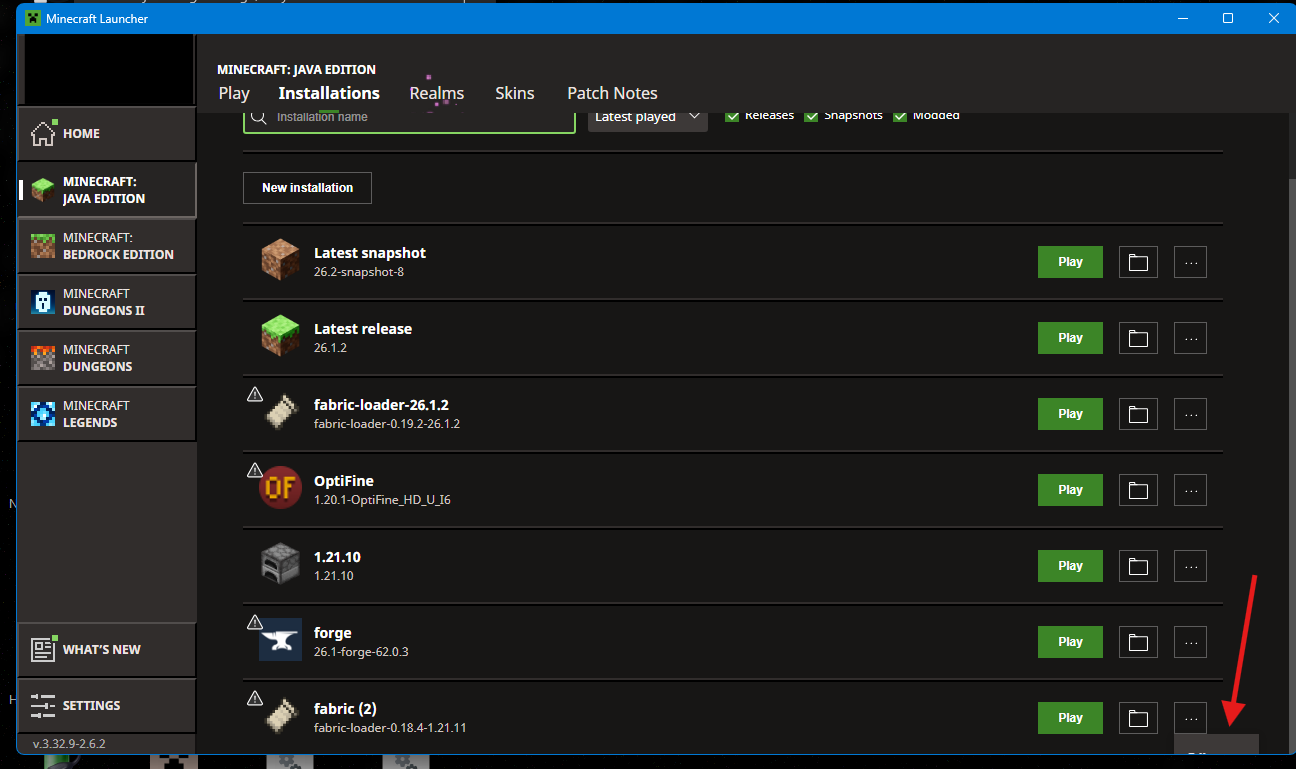
Task: Click the version text 26.2-snapshot-8
Action: 359,272
